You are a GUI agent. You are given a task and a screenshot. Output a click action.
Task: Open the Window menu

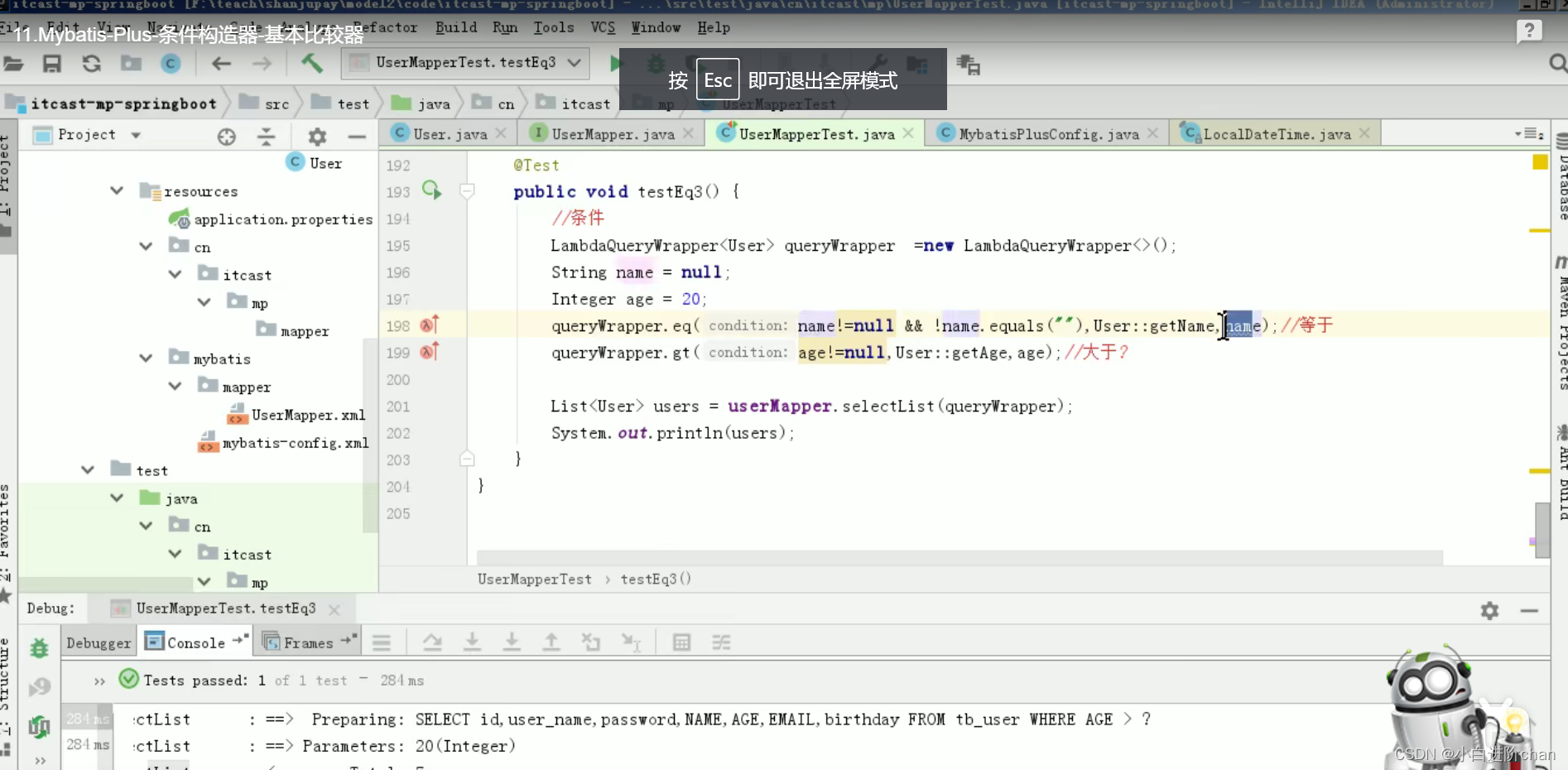pyautogui.click(x=656, y=27)
